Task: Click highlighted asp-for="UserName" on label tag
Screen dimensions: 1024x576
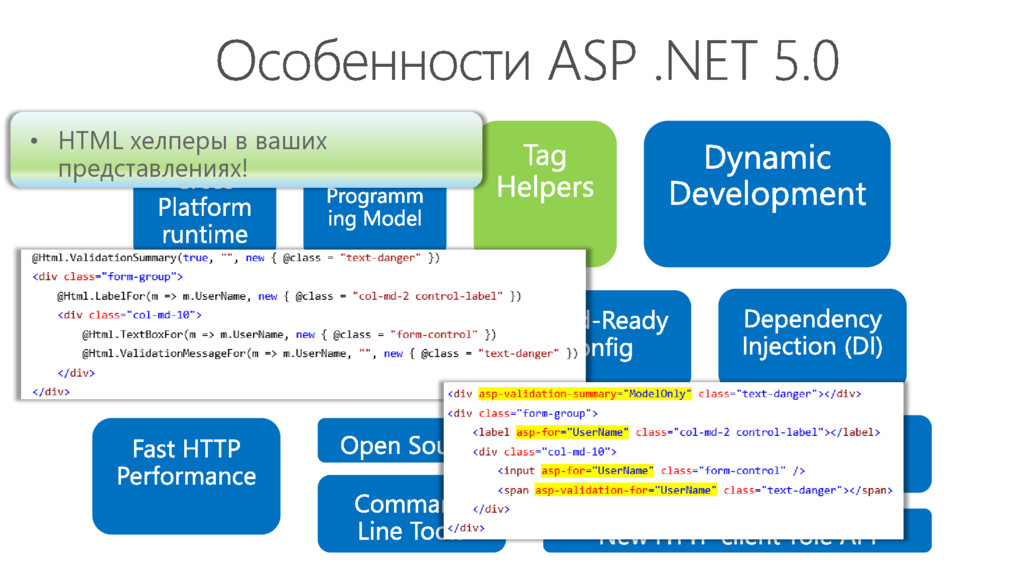Action: point(572,432)
